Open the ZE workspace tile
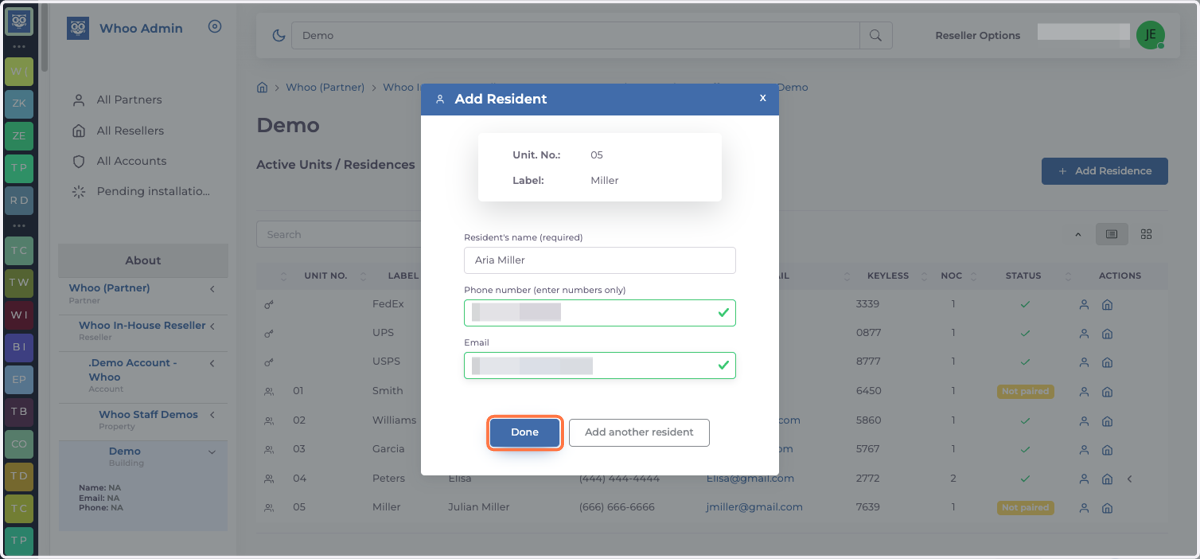1200x559 pixels. (x=19, y=135)
